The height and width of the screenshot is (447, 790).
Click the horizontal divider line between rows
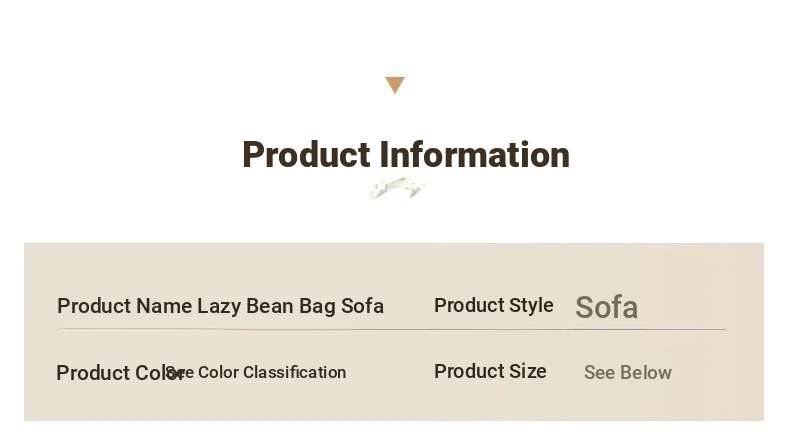coord(392,329)
